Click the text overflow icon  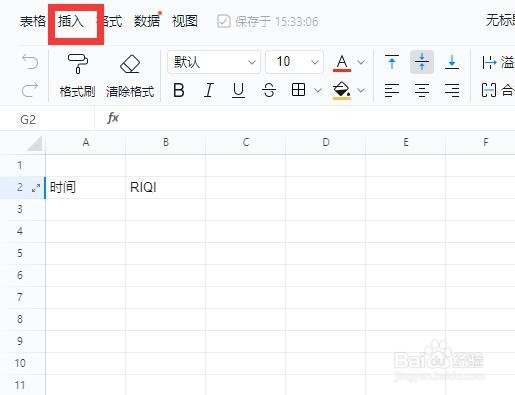tap(489, 62)
